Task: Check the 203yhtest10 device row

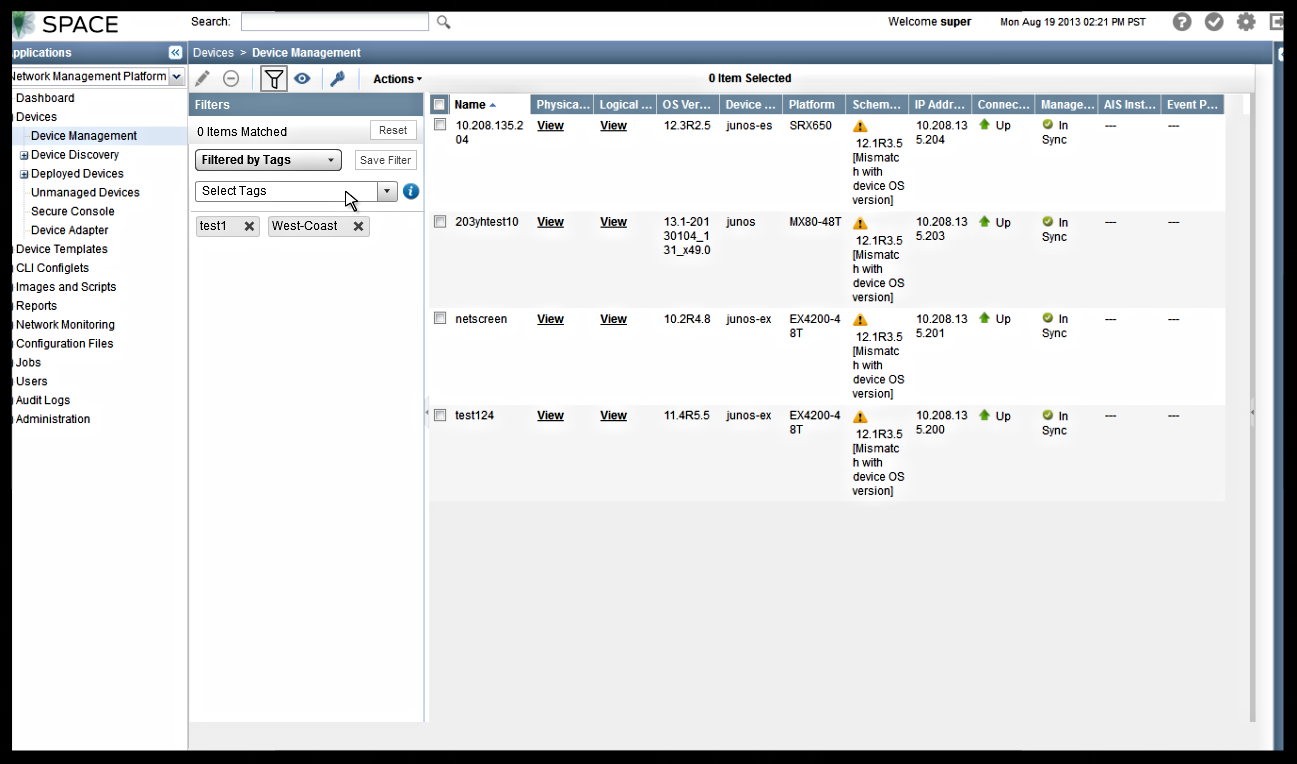Action: (x=440, y=222)
